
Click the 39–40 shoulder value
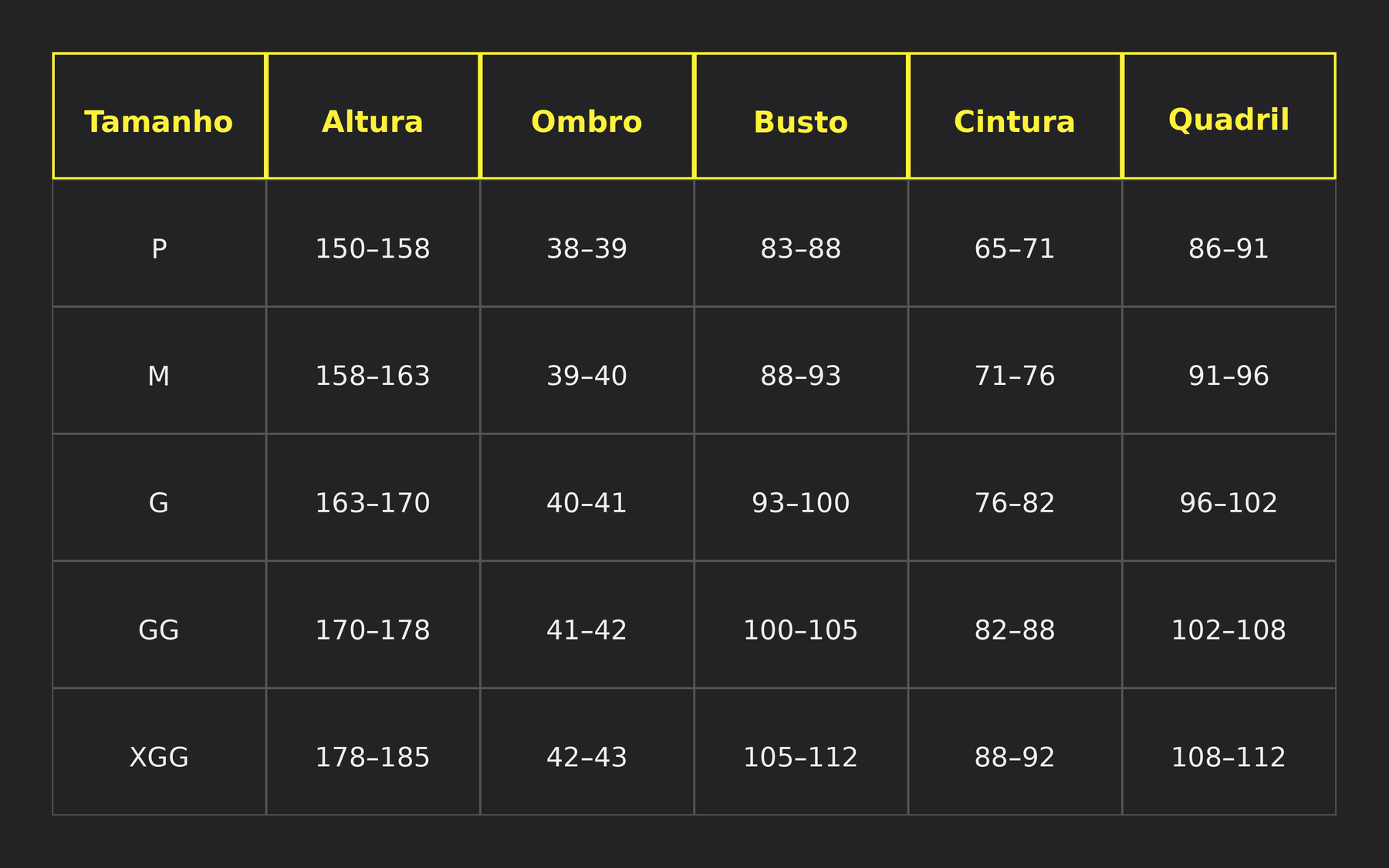(x=586, y=376)
